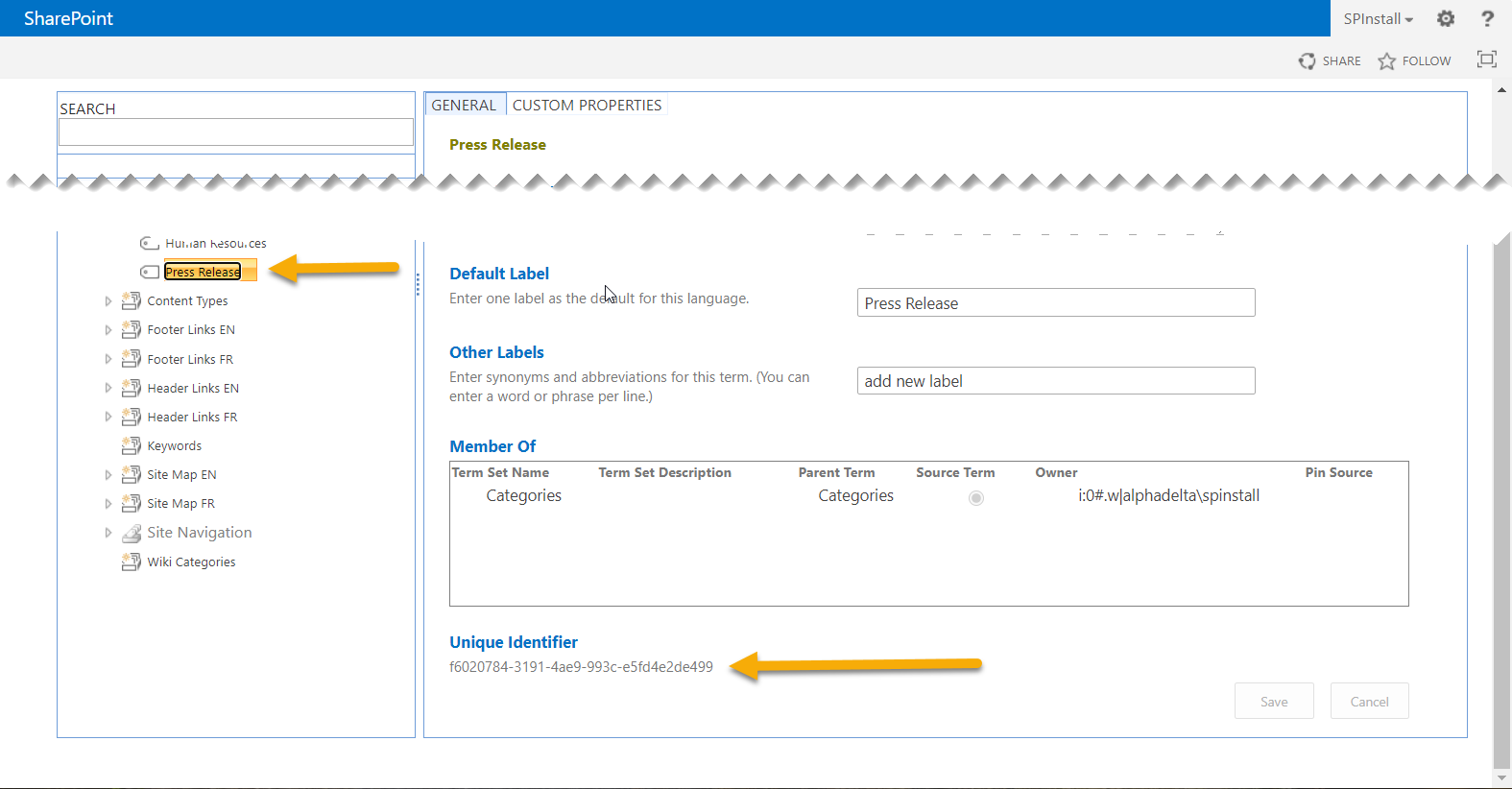Toggle the focus on content icon

coord(1486,60)
